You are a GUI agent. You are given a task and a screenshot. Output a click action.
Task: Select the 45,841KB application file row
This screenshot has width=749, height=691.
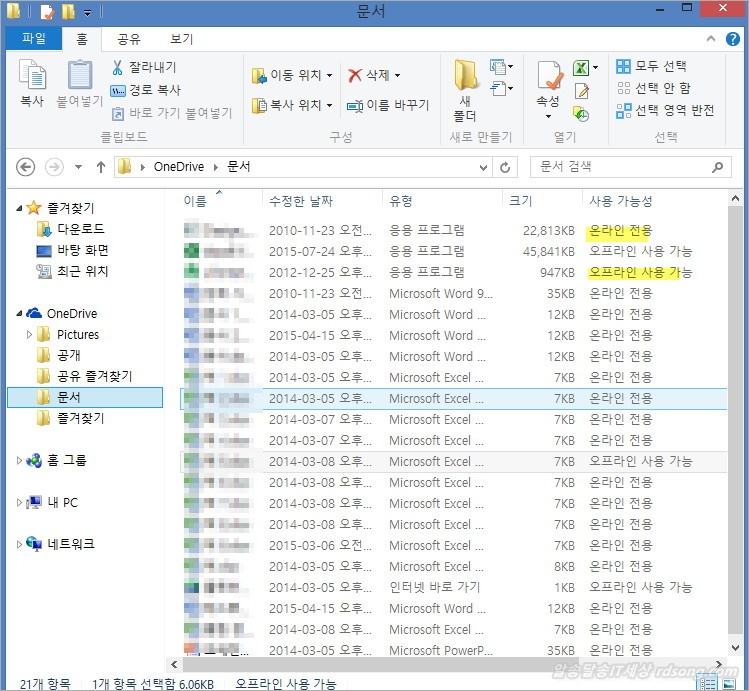[454, 251]
